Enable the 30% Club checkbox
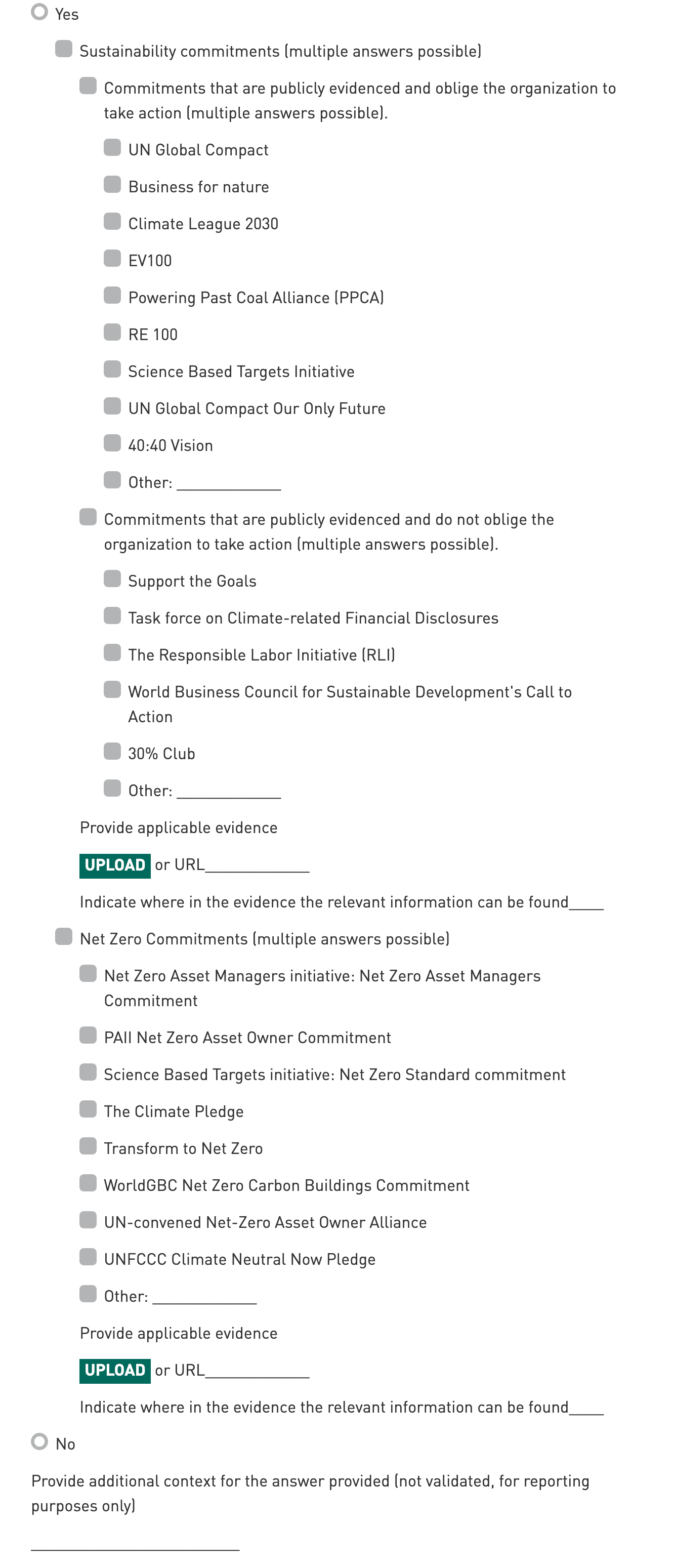The width and height of the screenshot is (674, 1568). pyautogui.click(x=112, y=751)
